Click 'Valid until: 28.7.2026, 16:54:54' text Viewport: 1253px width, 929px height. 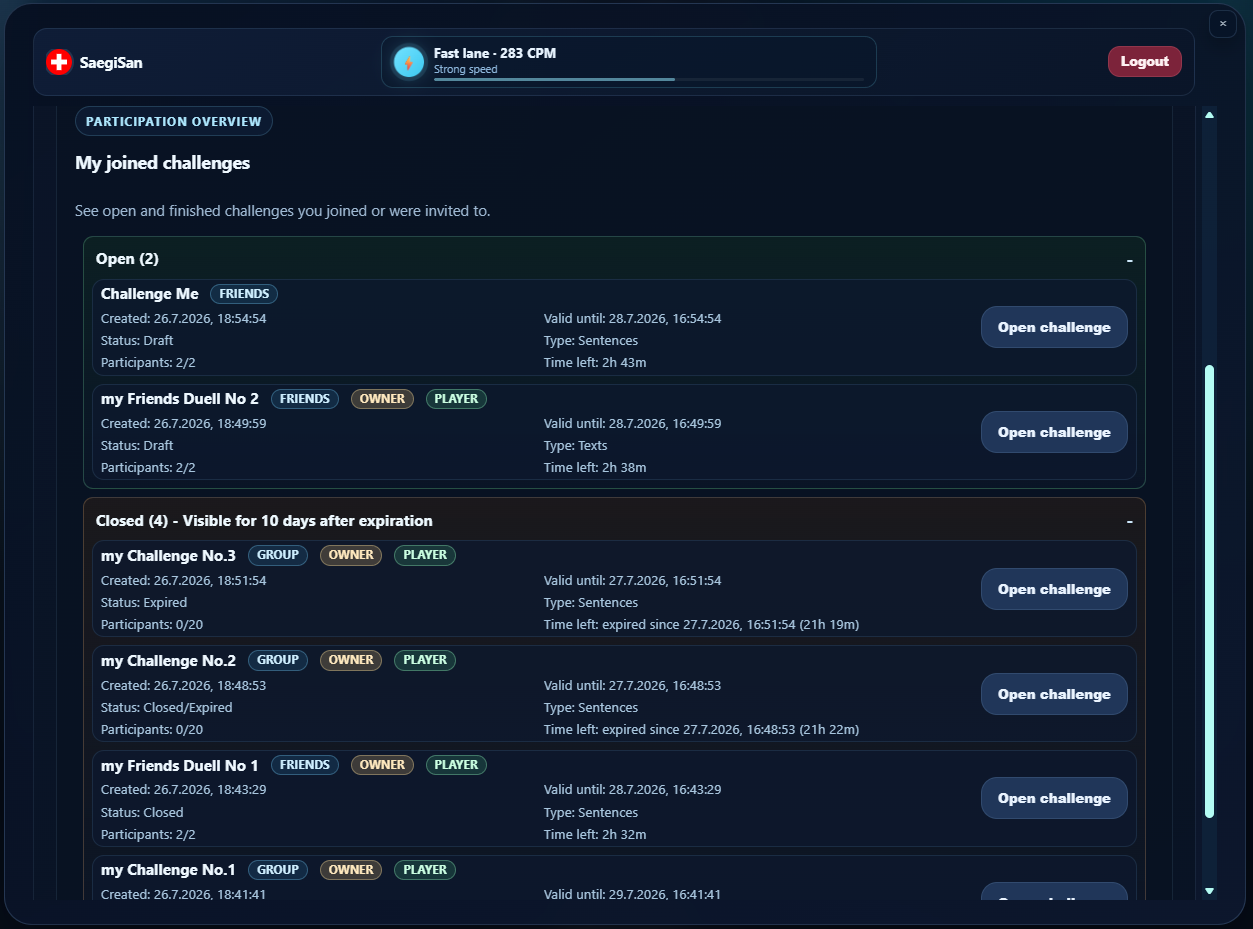pos(632,319)
